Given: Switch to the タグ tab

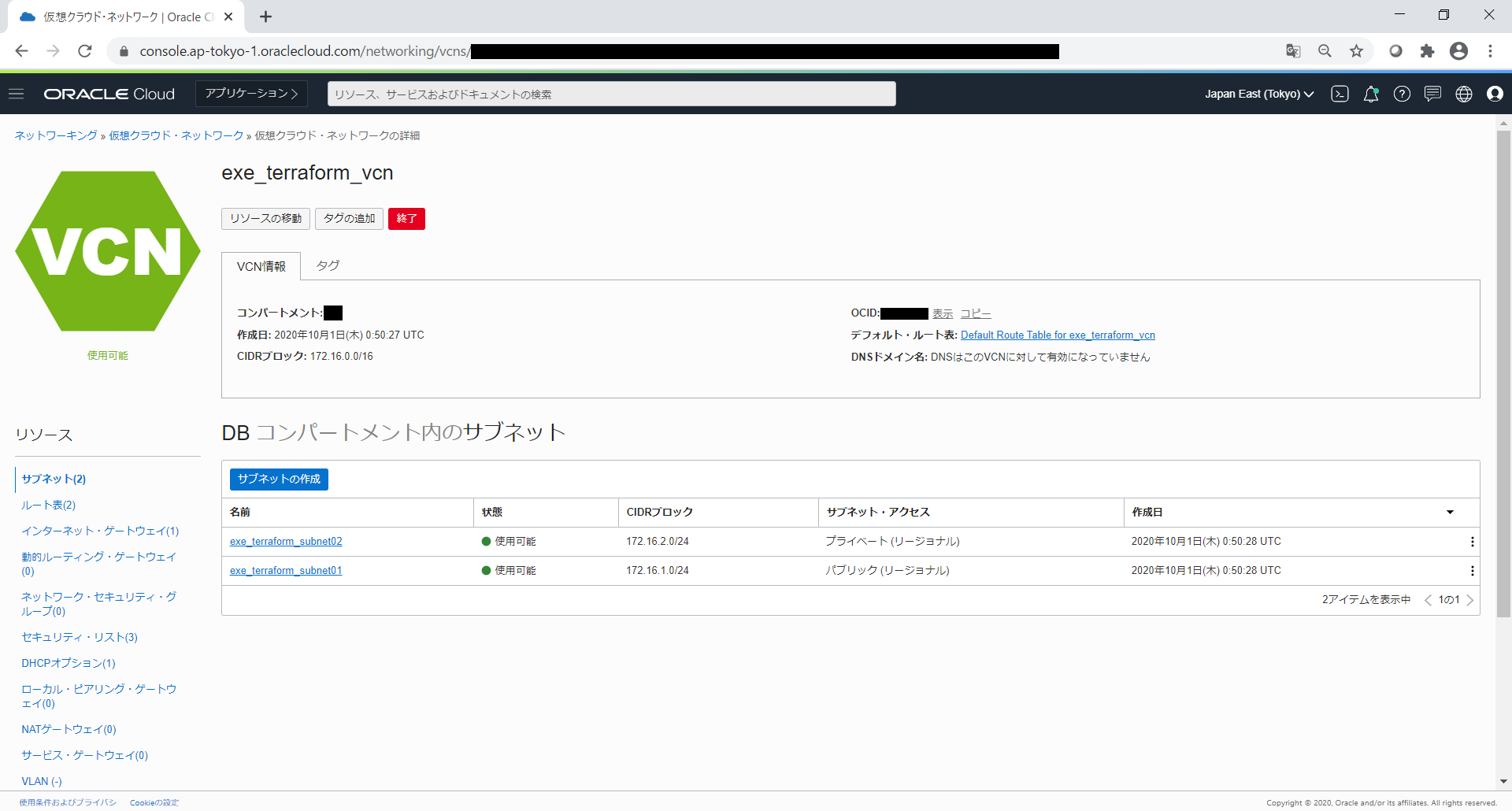Looking at the screenshot, I should [x=328, y=266].
